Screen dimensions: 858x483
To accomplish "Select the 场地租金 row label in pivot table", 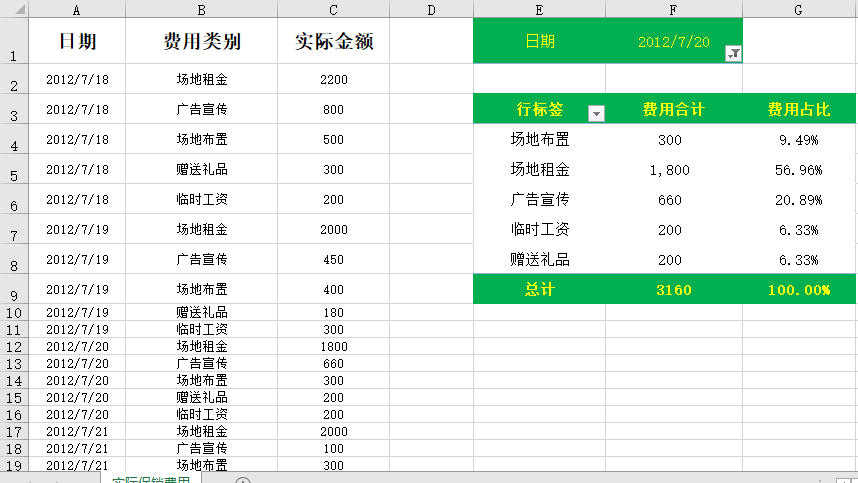I will pos(539,170).
